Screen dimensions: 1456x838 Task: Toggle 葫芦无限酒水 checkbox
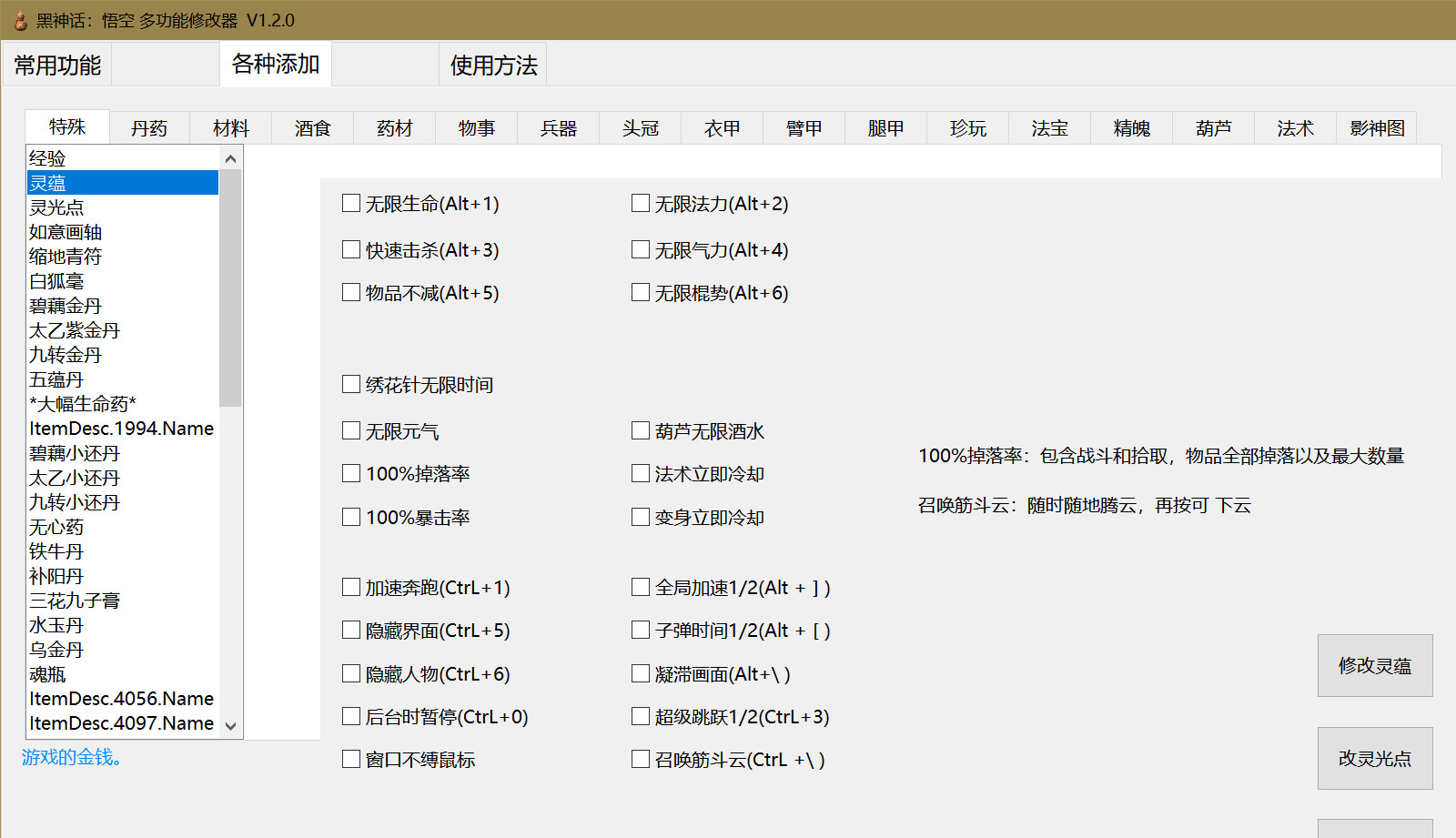[641, 430]
